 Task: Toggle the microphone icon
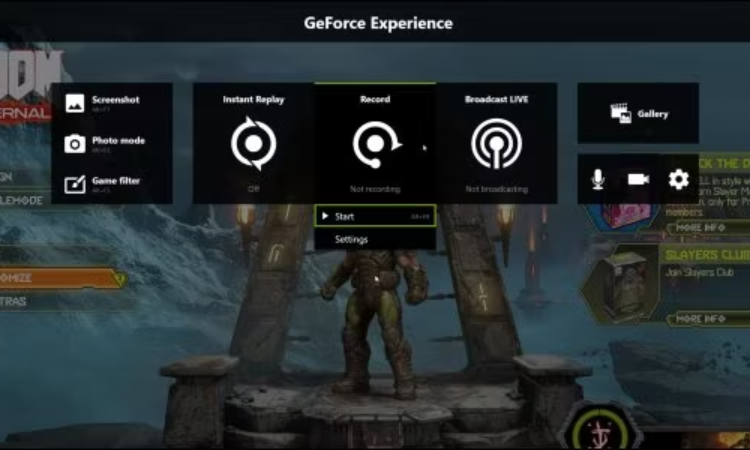click(x=597, y=179)
